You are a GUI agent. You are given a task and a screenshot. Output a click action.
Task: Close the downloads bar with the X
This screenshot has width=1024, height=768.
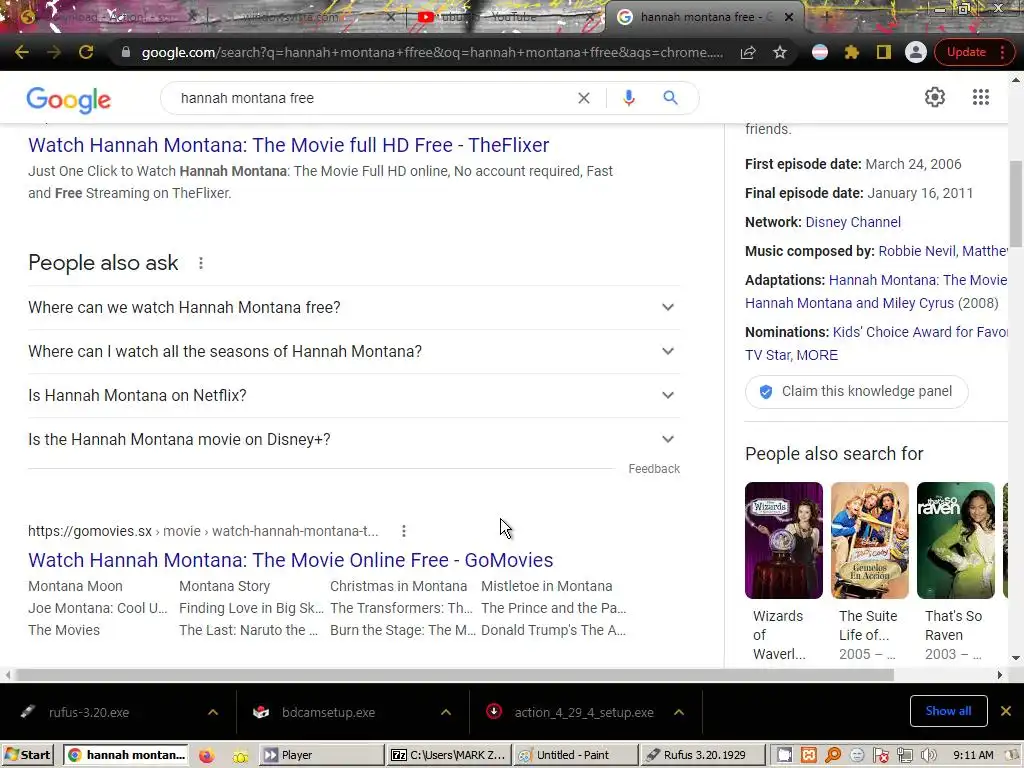(x=1006, y=711)
